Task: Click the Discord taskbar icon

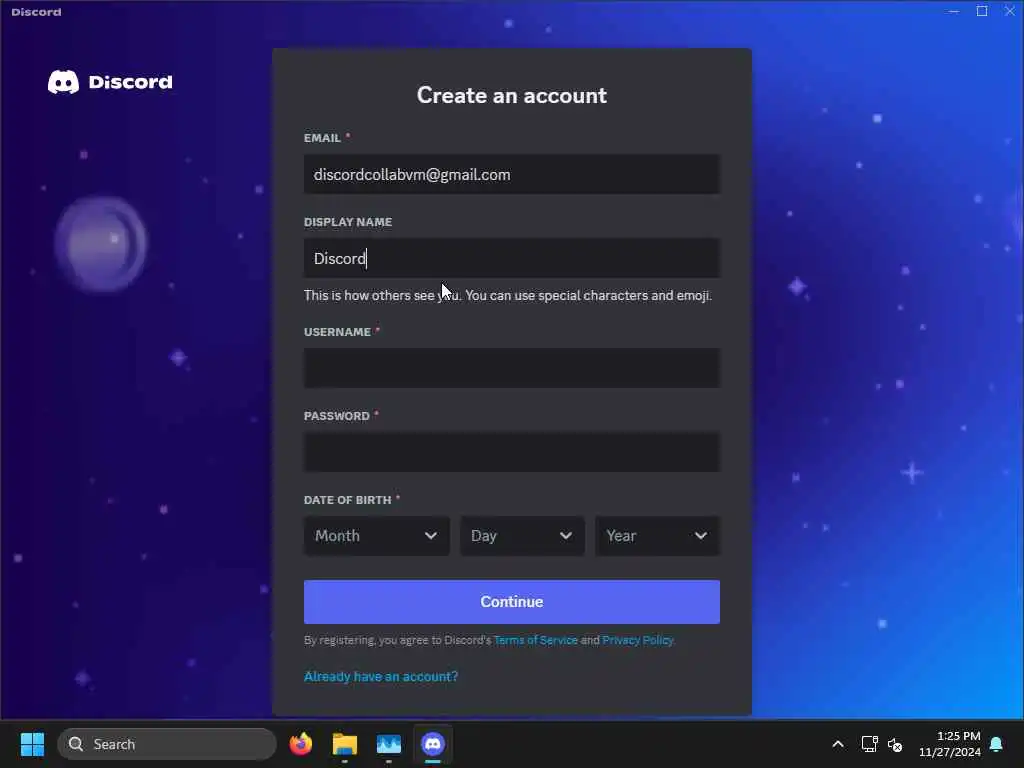Action: point(433,744)
